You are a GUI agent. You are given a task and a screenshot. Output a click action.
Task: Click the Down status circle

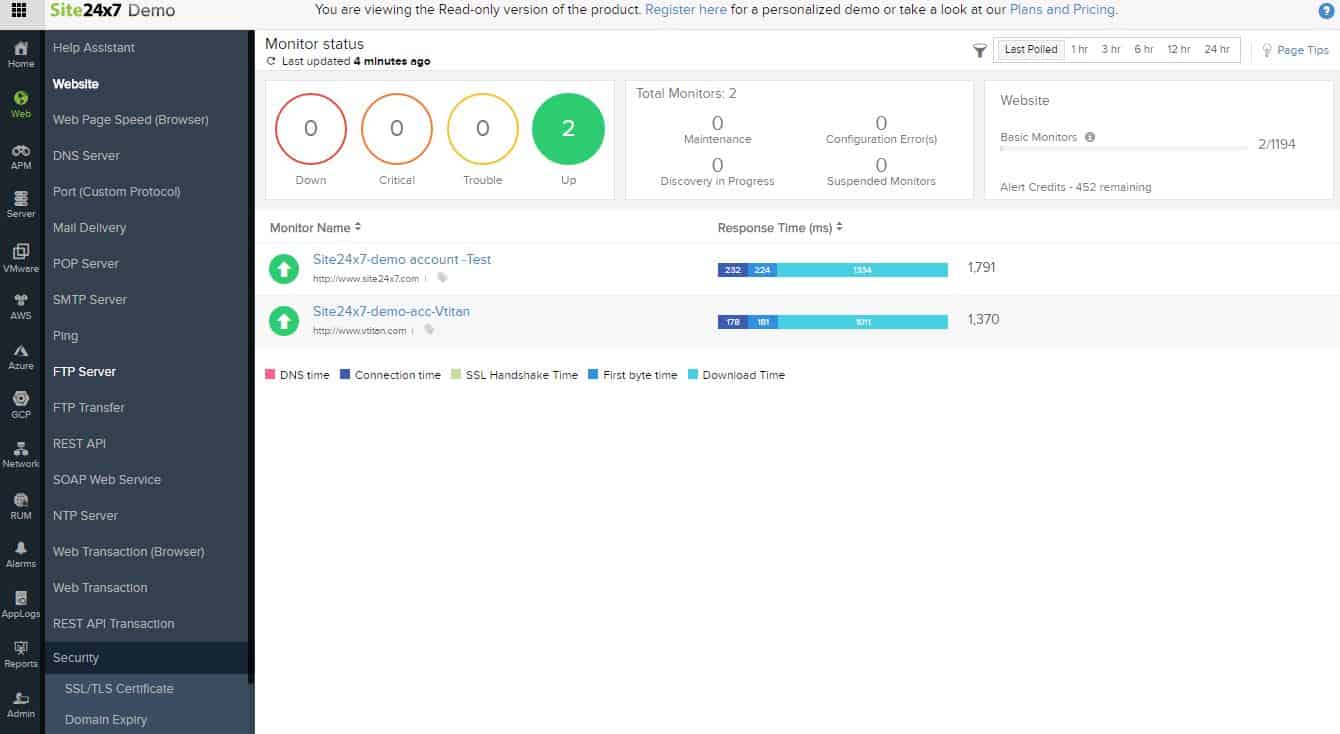(x=311, y=128)
